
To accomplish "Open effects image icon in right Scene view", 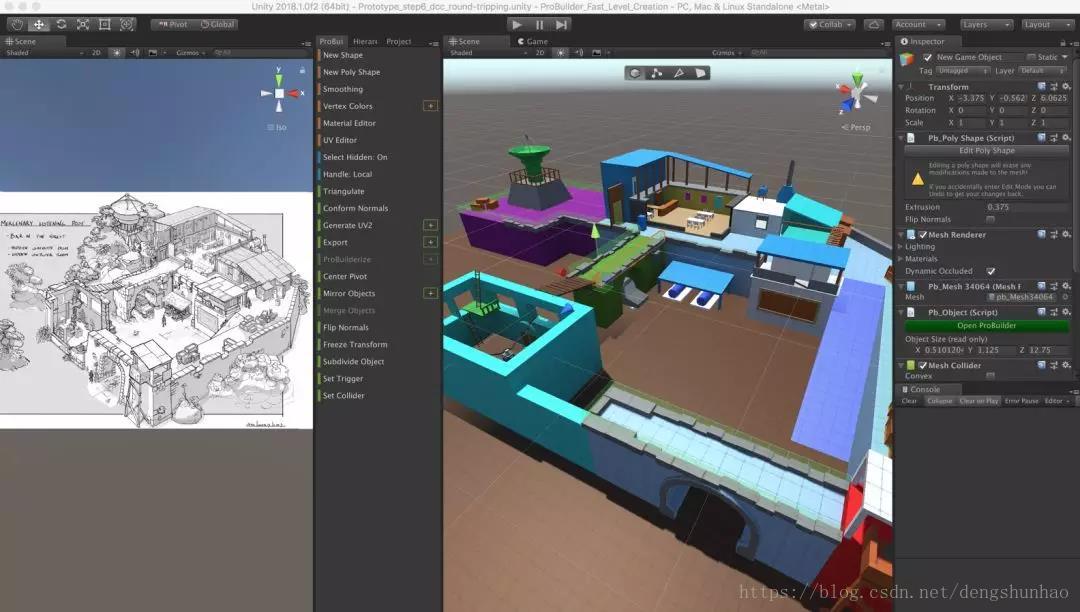I will pyautogui.click(x=596, y=52).
